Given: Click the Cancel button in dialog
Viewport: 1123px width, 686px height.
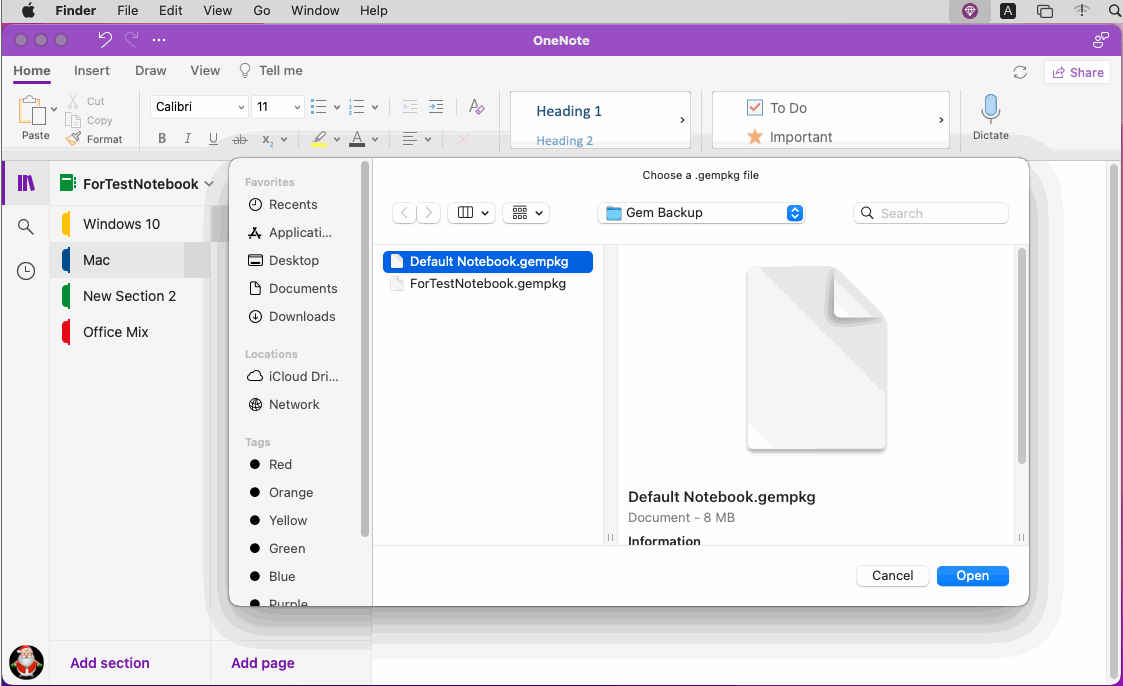Looking at the screenshot, I should 892,576.
